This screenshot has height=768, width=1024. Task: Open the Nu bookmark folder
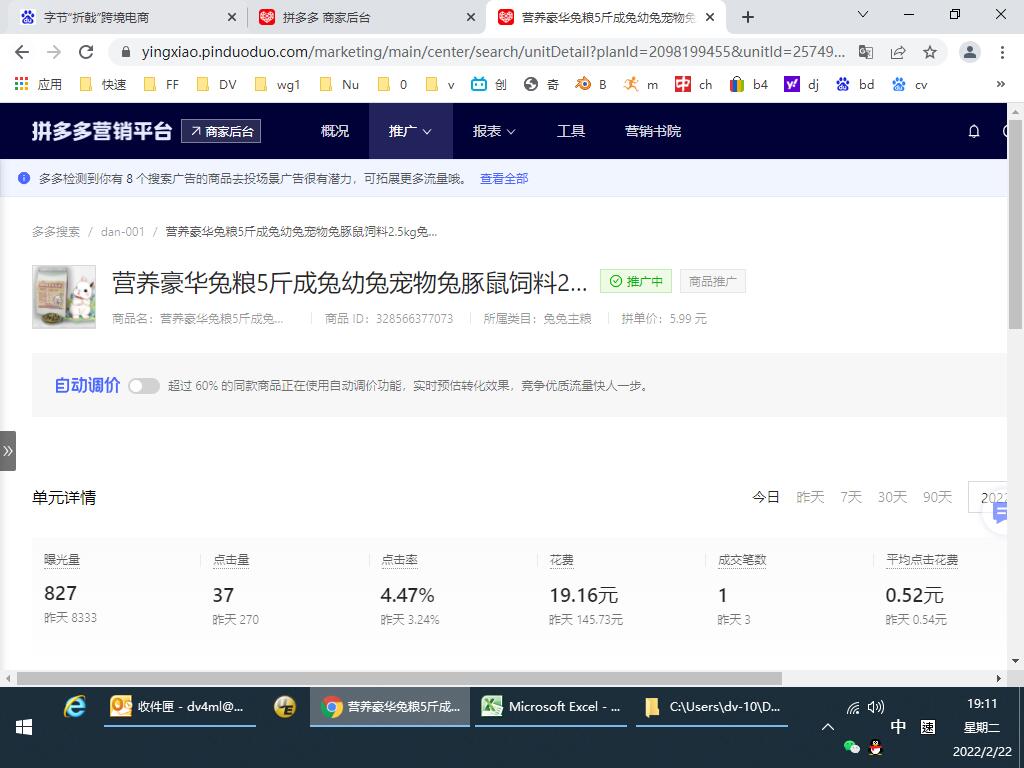(339, 84)
